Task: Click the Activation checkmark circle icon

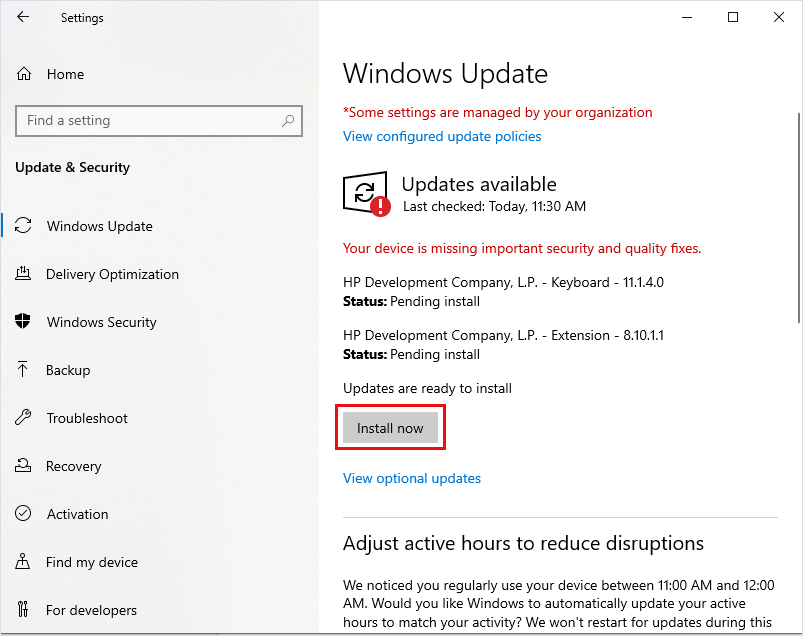Action: [x=23, y=513]
